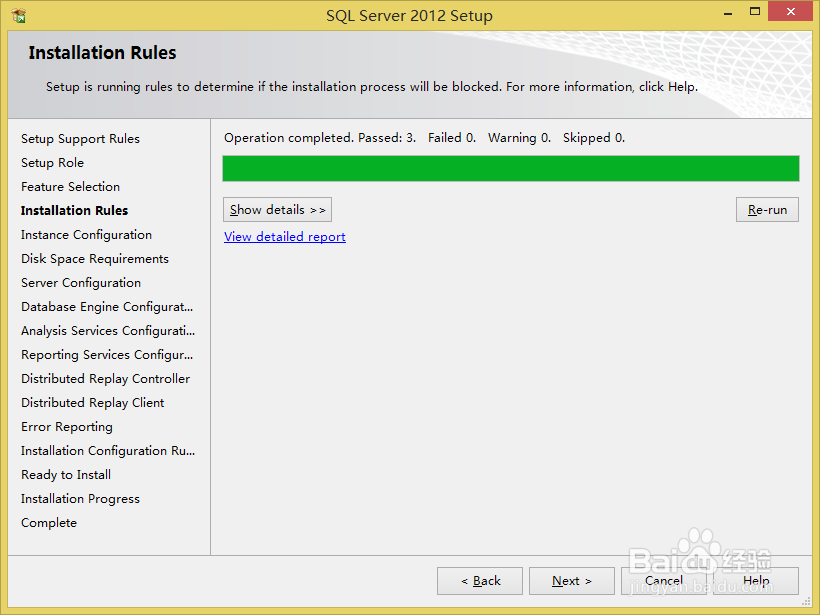Image resolution: width=820 pixels, height=615 pixels.
Task: Select the Installation Rules step
Action: tap(74, 210)
